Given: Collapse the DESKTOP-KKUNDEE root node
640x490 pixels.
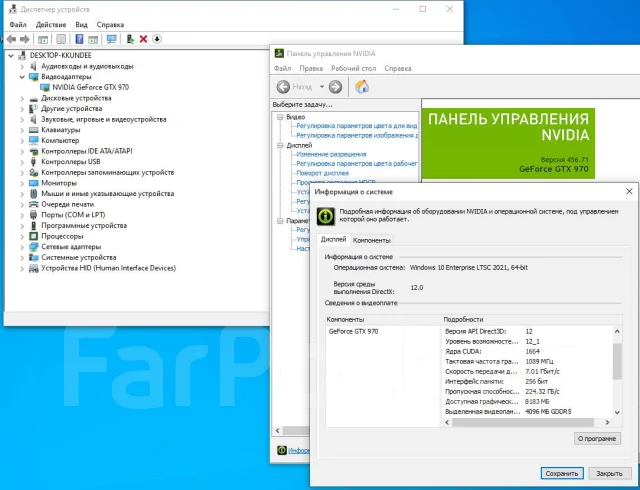Looking at the screenshot, I should tap(11, 56).
